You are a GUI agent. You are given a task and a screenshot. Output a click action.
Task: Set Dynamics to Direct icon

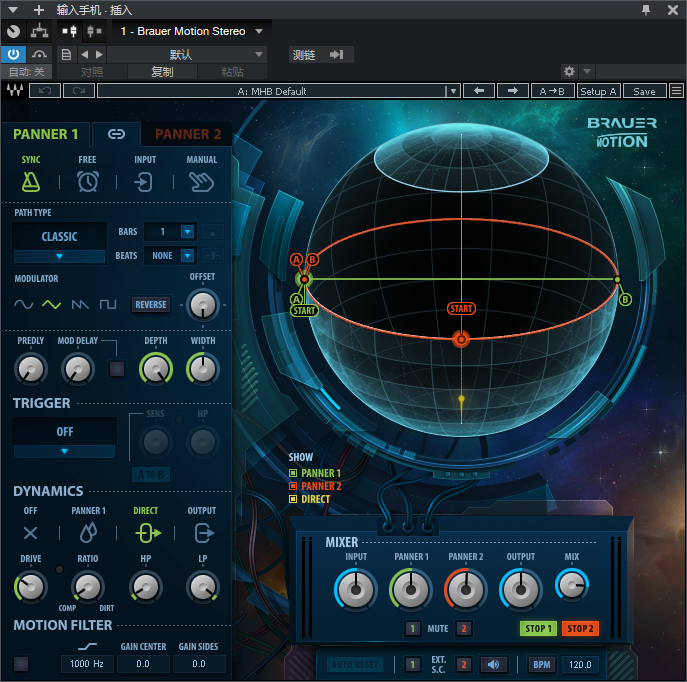148,533
